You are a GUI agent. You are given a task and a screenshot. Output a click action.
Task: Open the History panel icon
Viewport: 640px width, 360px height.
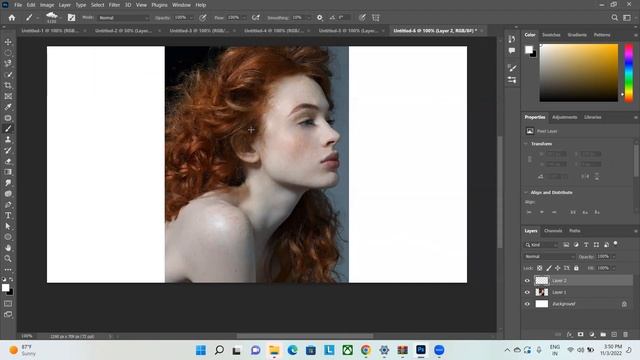tap(512, 39)
